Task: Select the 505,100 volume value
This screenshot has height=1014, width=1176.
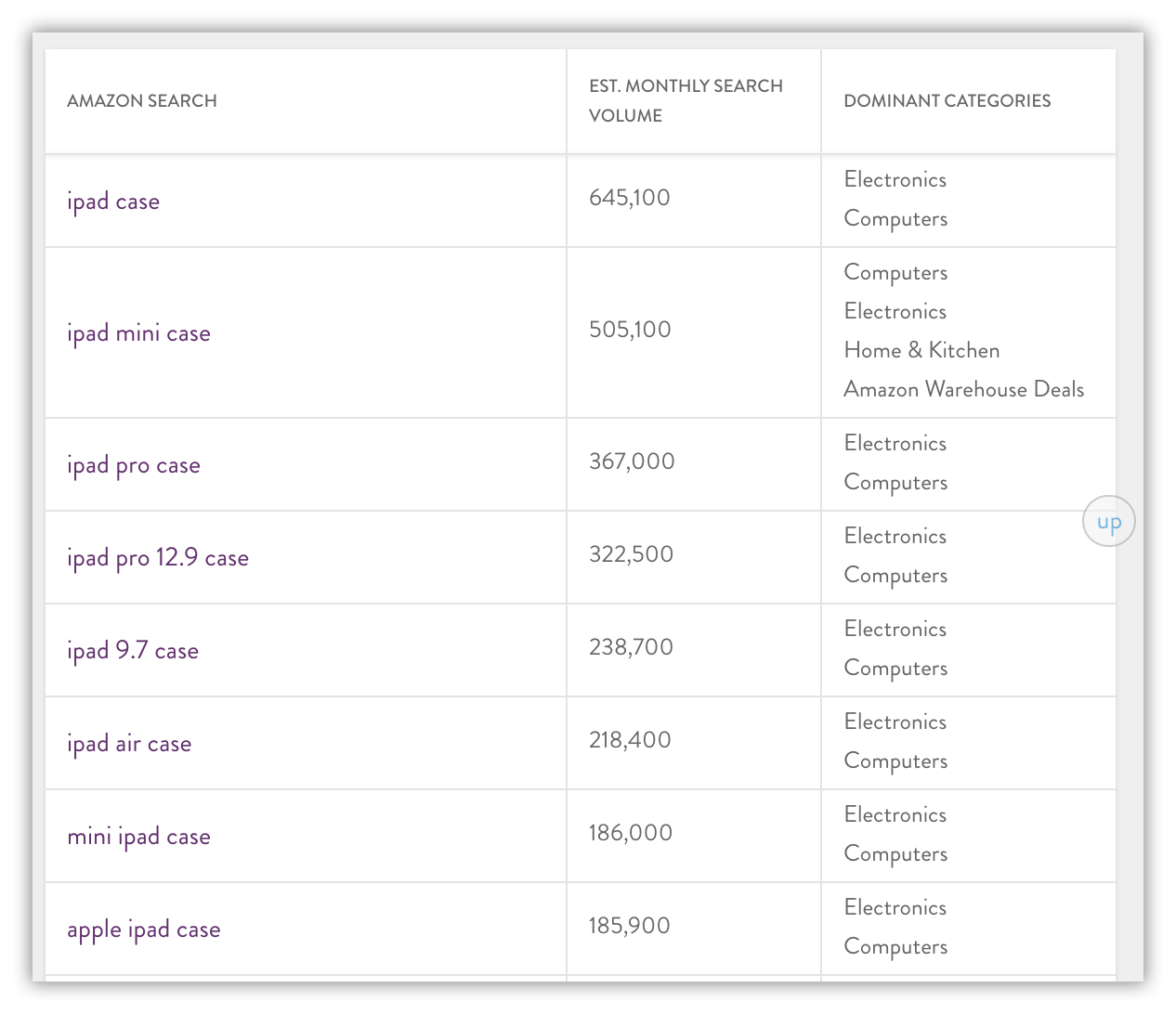Action: [630, 330]
